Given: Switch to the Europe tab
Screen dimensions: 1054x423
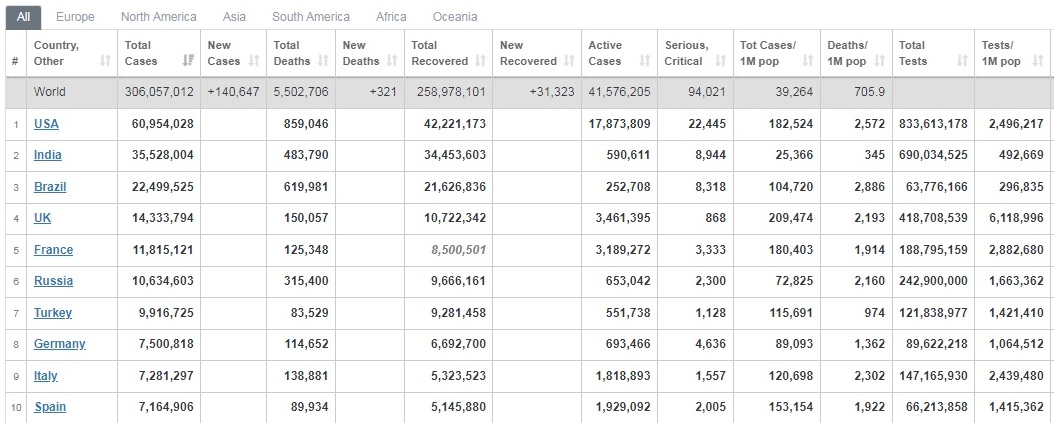Looking at the screenshot, I should click(x=75, y=17).
